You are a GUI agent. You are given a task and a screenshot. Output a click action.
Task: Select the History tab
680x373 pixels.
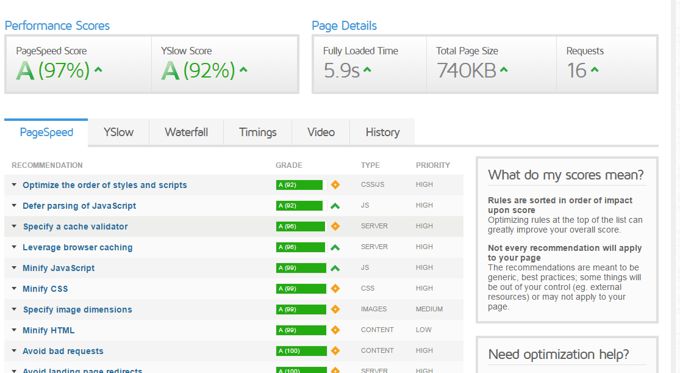point(382,132)
